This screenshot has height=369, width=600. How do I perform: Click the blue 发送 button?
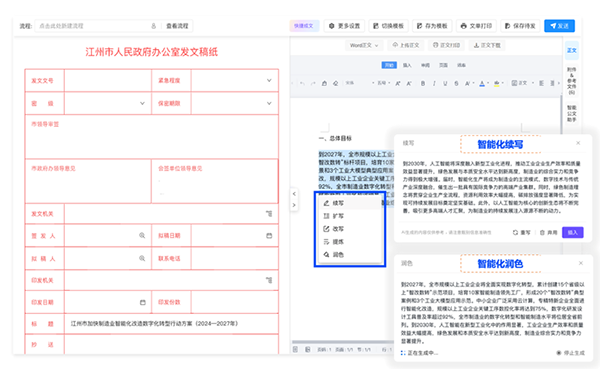[x=559, y=26]
